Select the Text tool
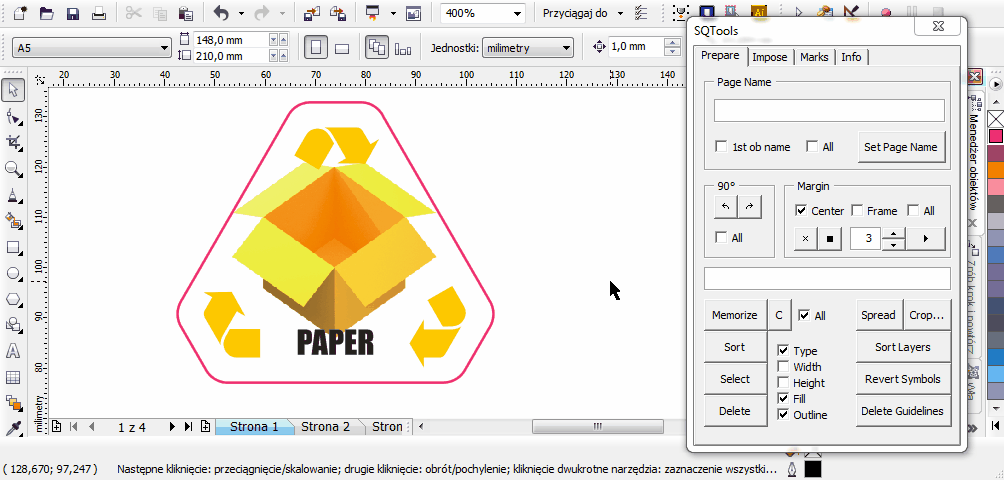The width and height of the screenshot is (1004, 480). [13, 351]
